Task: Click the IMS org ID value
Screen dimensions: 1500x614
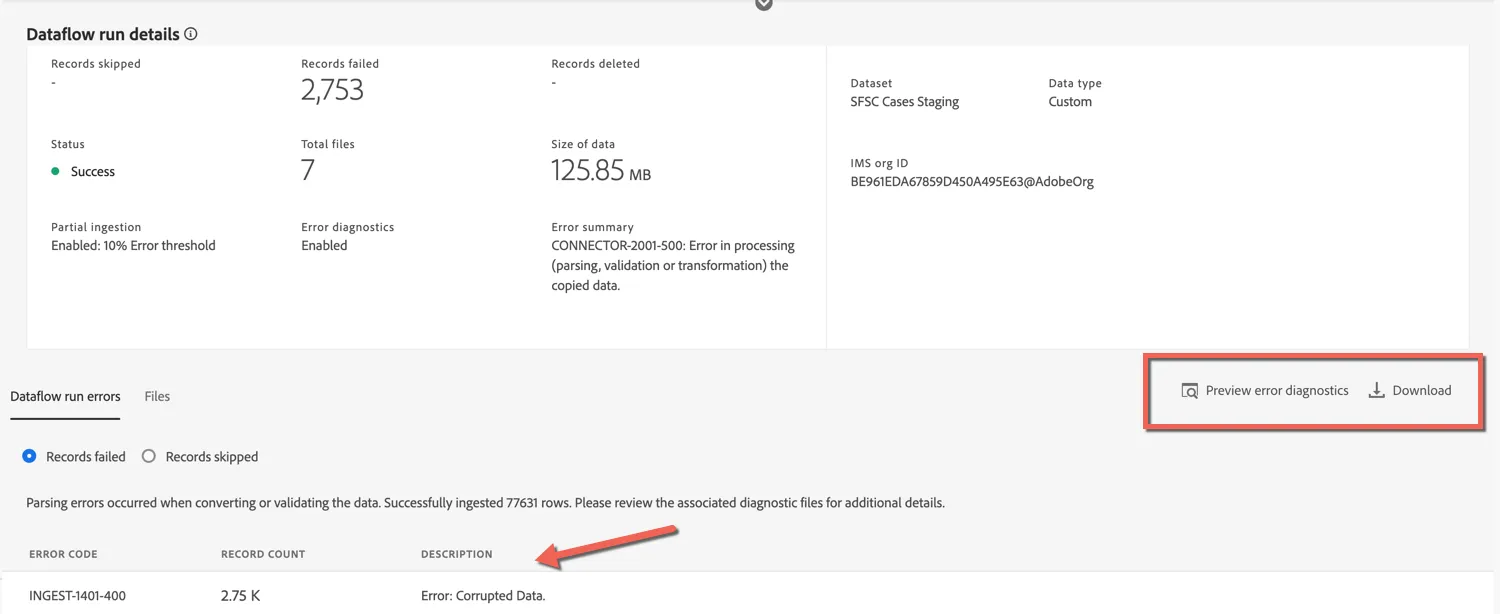Action: tap(972, 182)
